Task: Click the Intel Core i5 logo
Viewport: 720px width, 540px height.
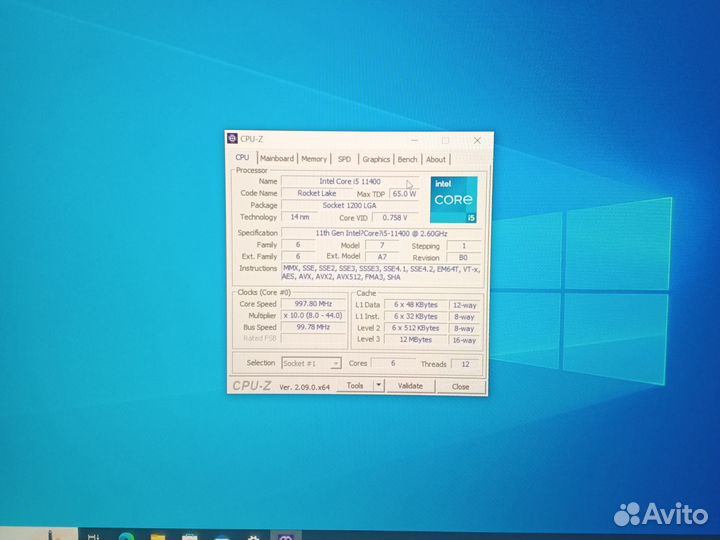Action: 454,199
